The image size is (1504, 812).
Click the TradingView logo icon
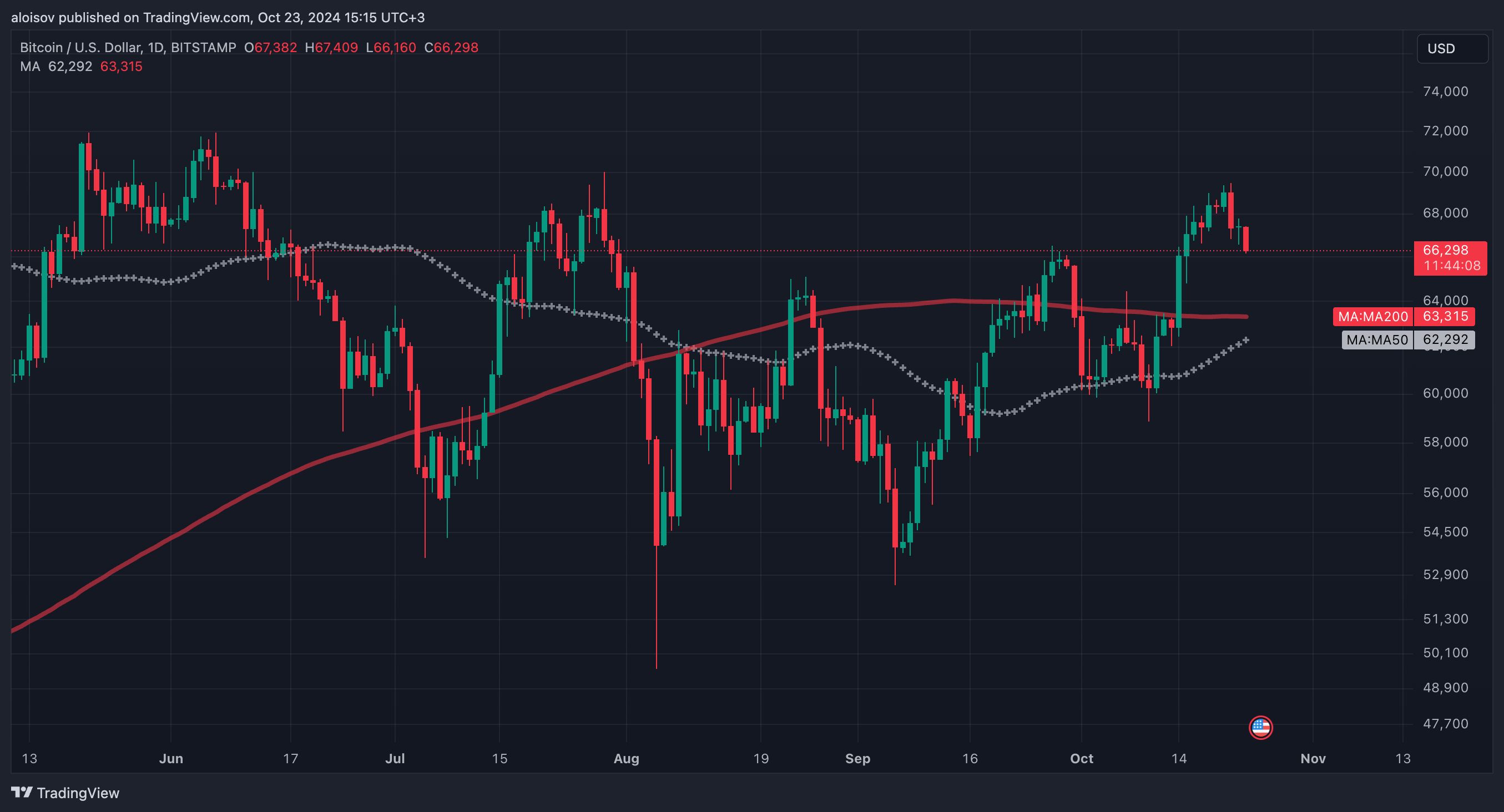click(x=22, y=792)
